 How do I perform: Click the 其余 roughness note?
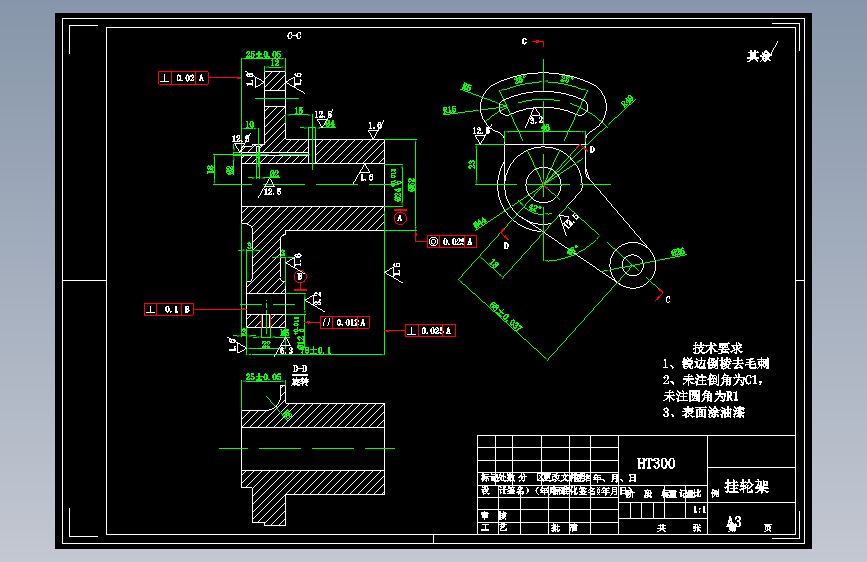[x=759, y=56]
